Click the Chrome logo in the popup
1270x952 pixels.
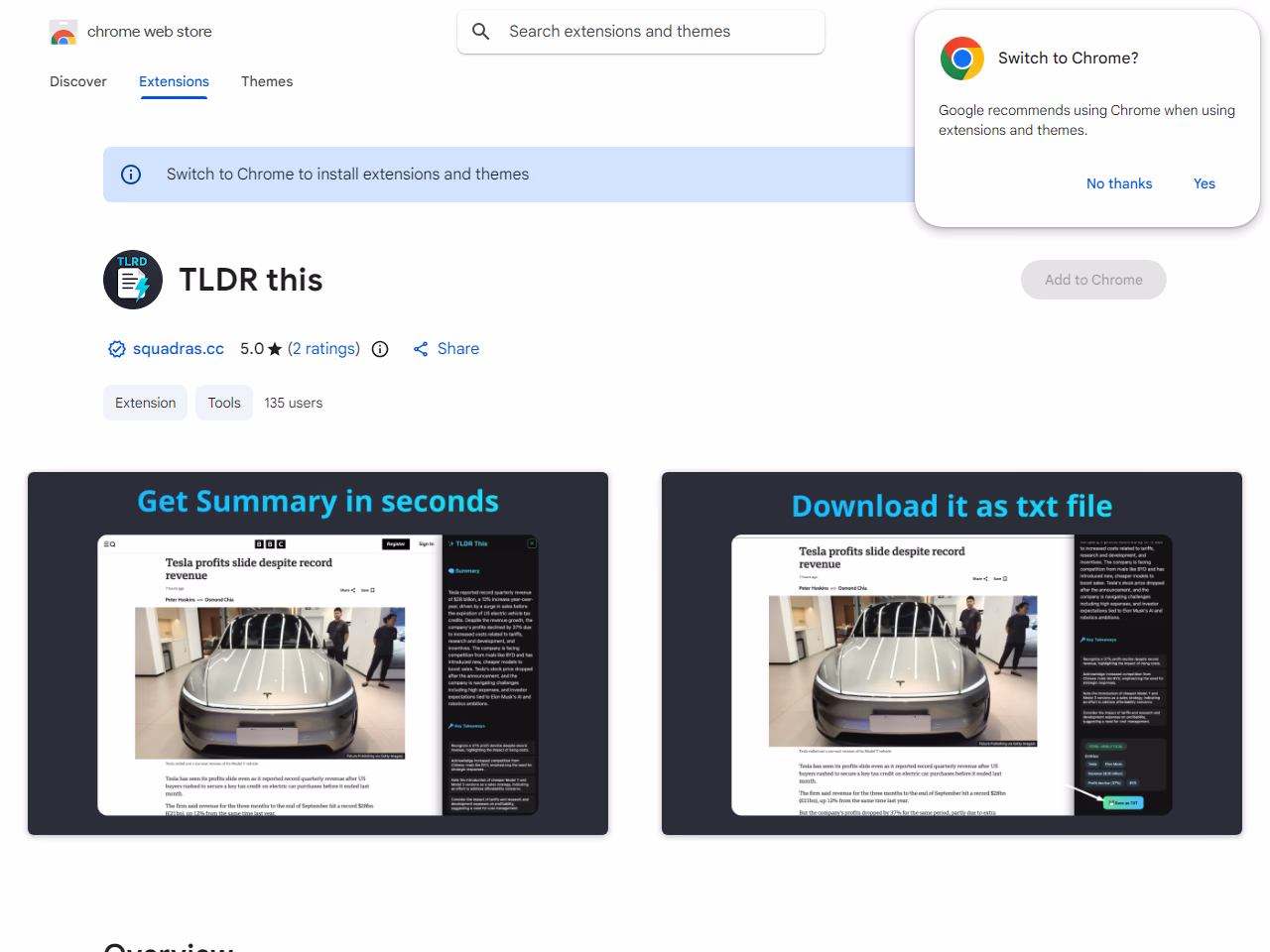tap(961, 59)
